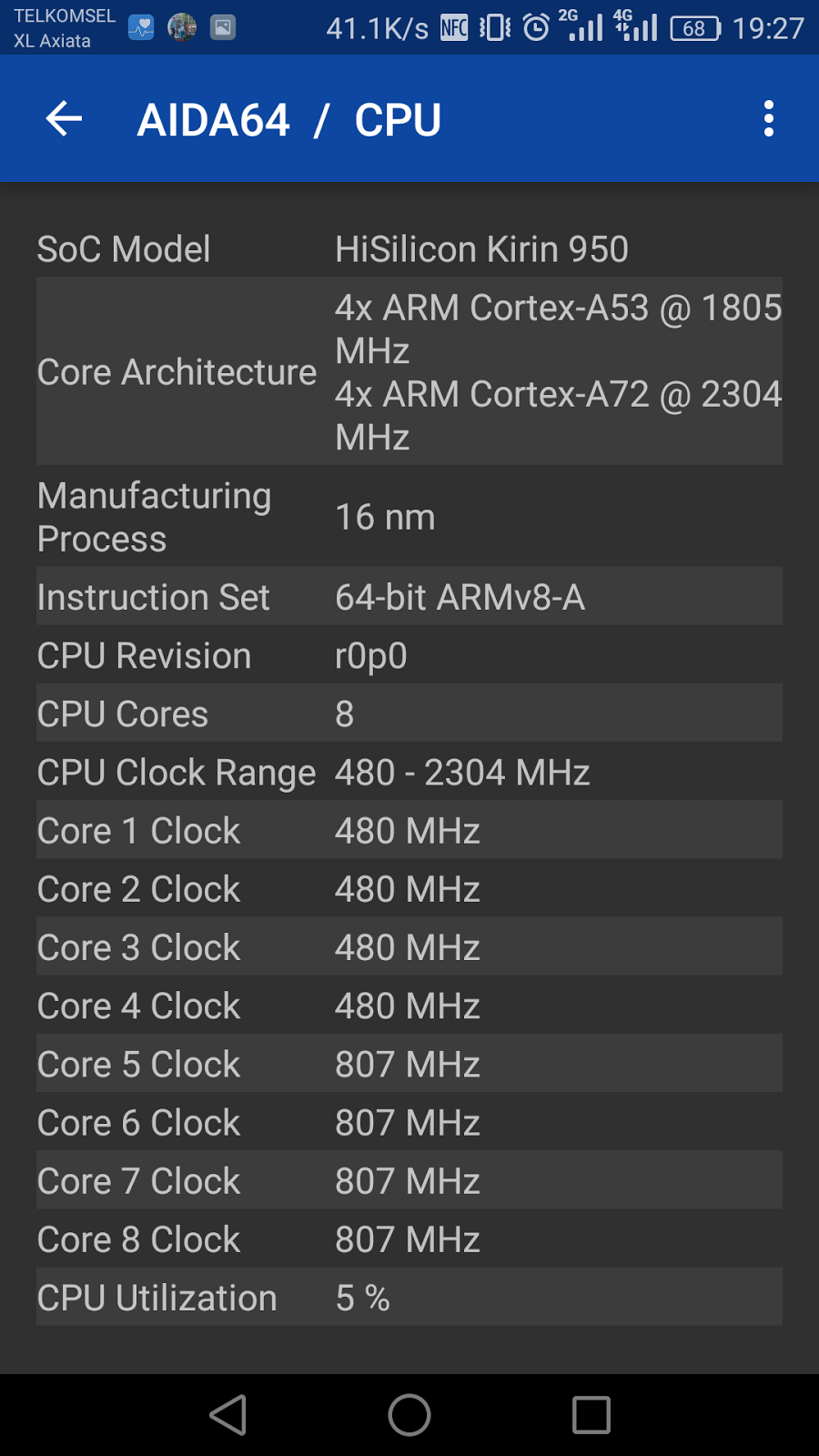
Task: Tap the picture notification icon
Action: click(x=223, y=28)
